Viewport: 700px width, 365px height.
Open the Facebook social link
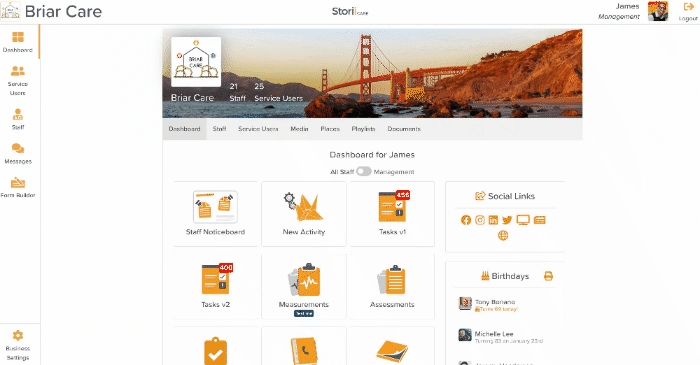466,220
